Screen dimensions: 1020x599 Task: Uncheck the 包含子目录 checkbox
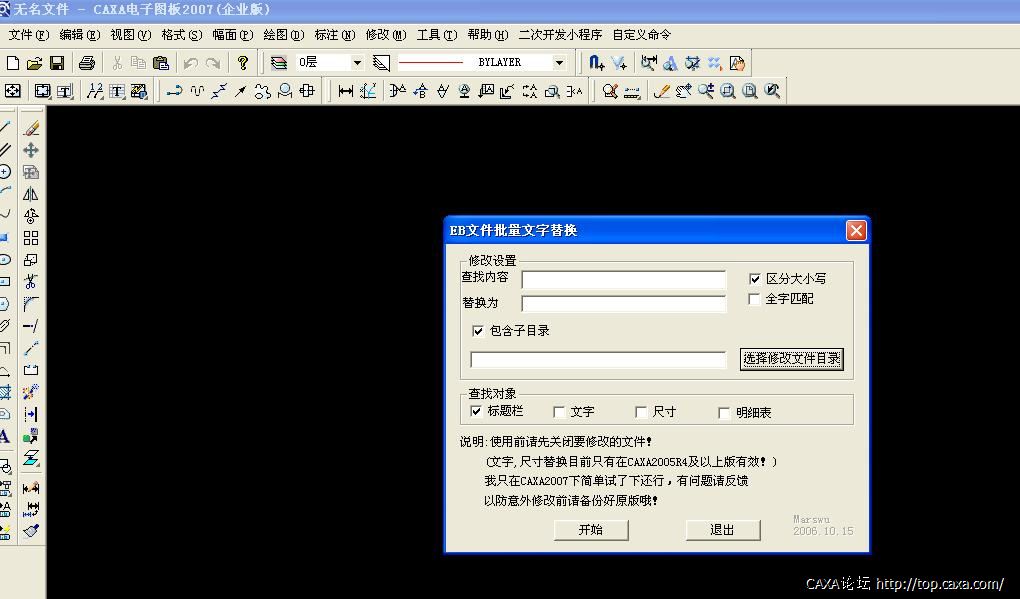tap(478, 330)
